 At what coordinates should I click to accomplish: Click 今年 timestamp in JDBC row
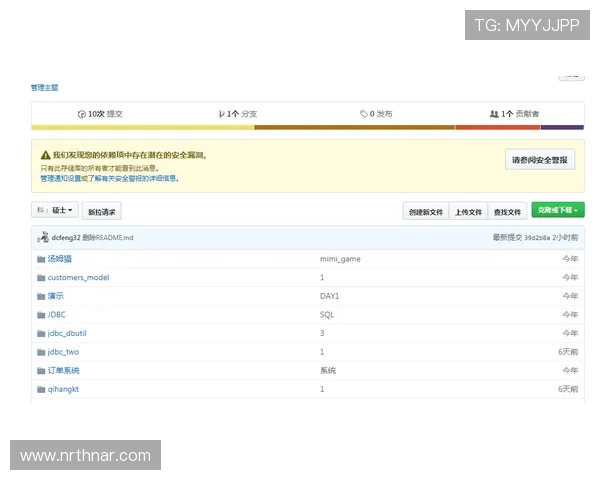[x=570, y=315]
